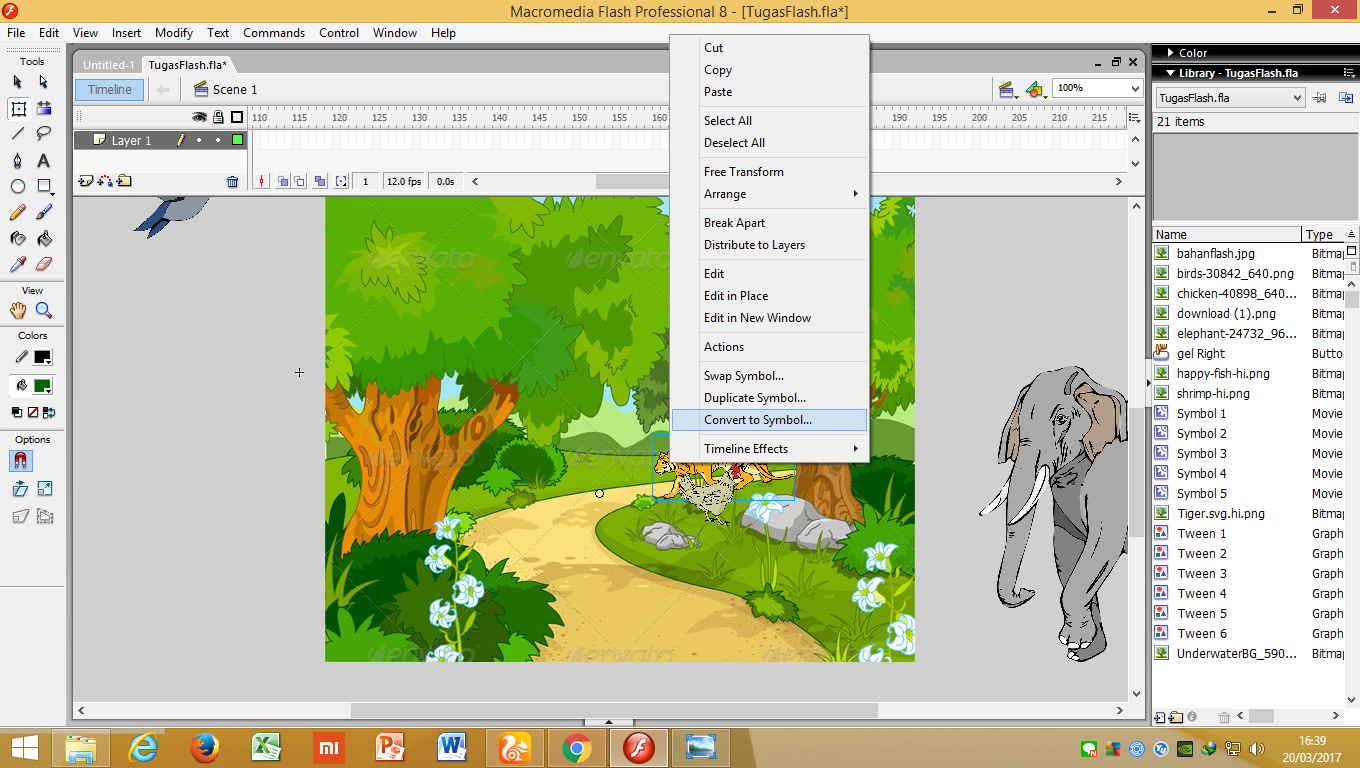Activate the Zoom tool

44,311
